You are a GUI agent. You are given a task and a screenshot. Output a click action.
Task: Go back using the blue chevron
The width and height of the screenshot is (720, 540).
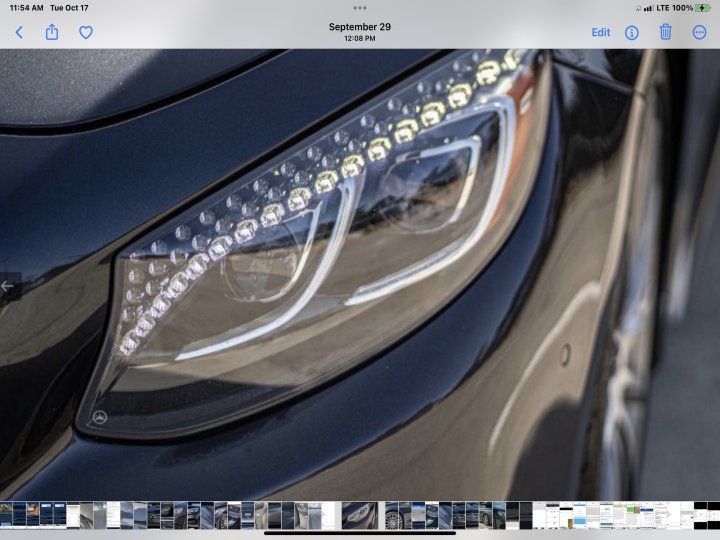pyautogui.click(x=19, y=33)
